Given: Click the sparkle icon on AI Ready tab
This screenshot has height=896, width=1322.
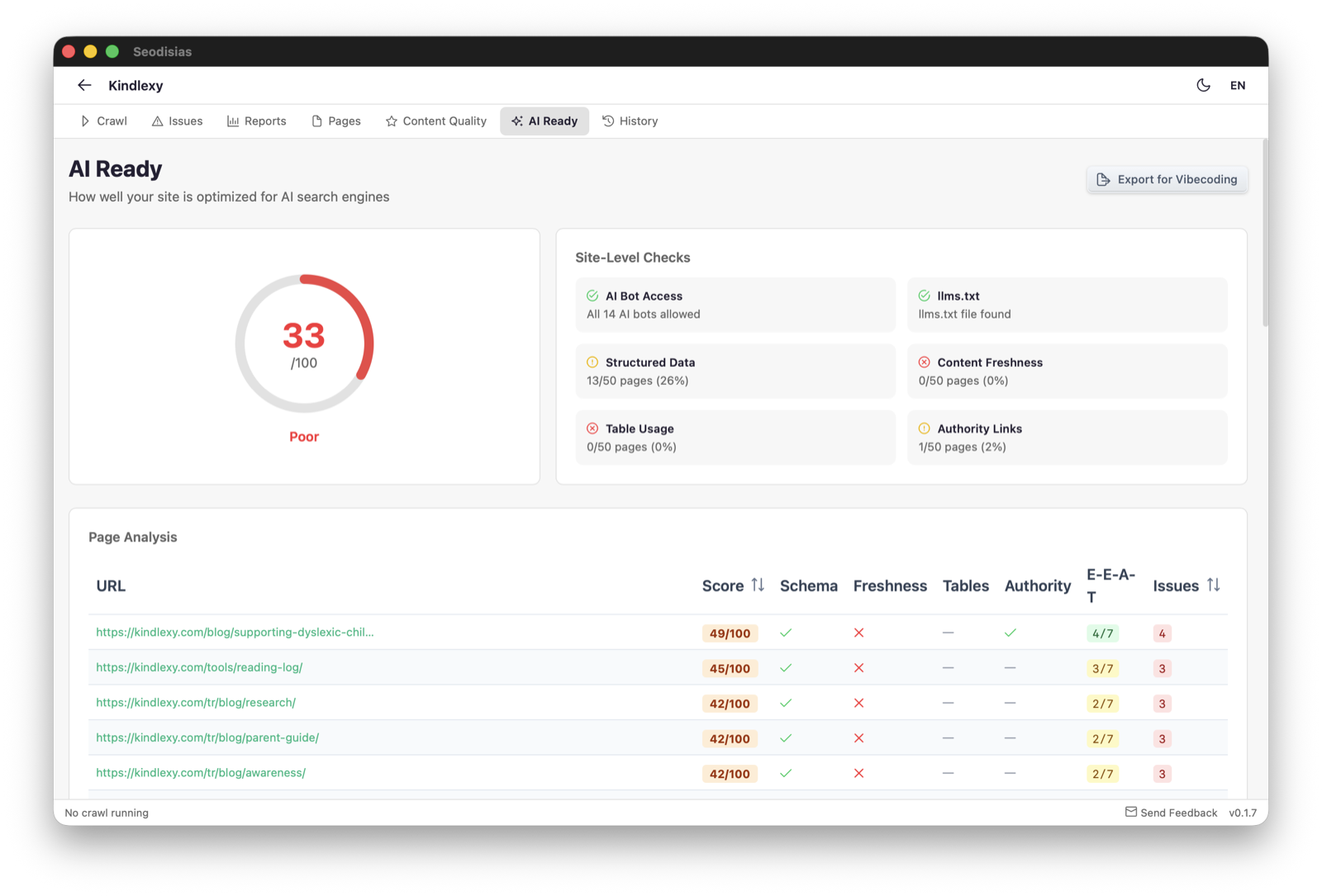Looking at the screenshot, I should point(517,121).
